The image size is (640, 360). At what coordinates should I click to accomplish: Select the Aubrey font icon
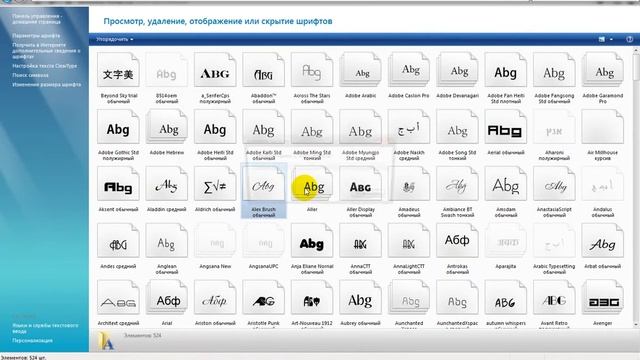(x=360, y=297)
